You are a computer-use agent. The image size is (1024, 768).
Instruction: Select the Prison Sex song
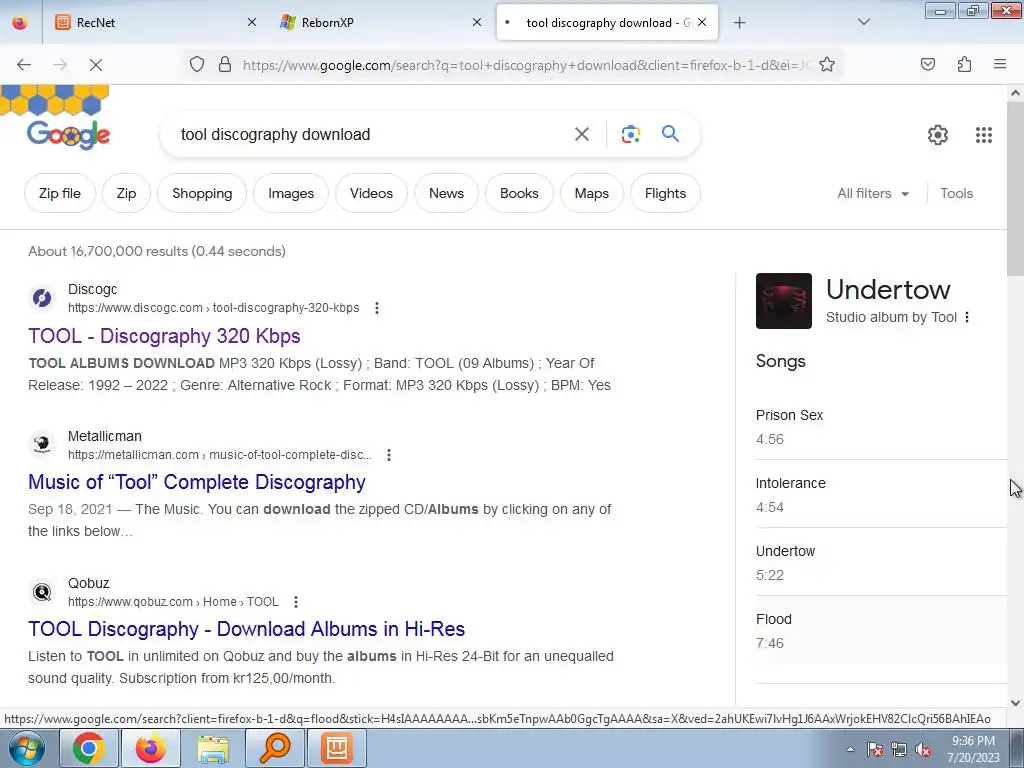[881, 426]
